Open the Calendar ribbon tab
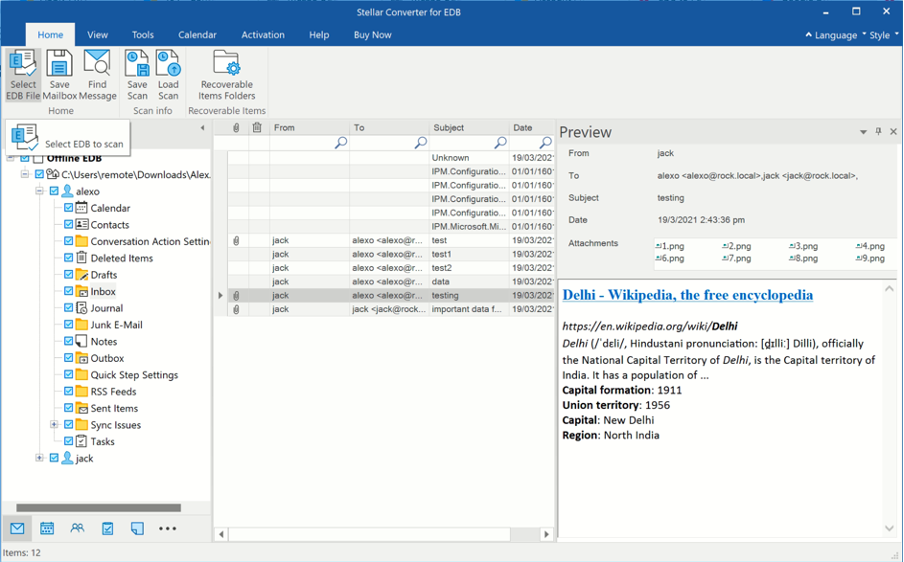The image size is (904, 562). (197, 35)
